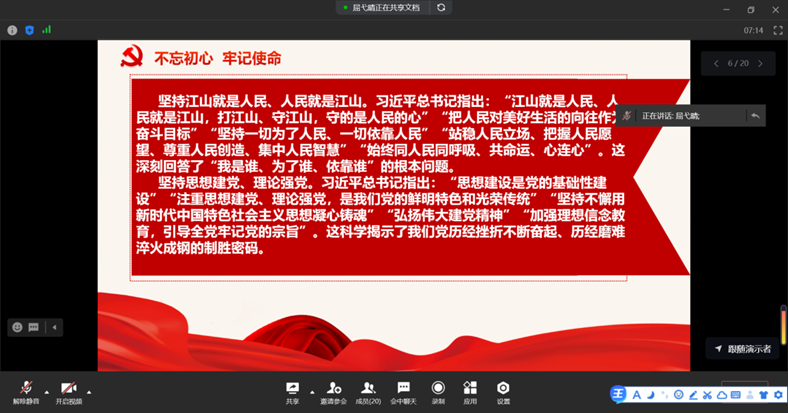Click the 跟随演示者 follow presenter button

742,348
